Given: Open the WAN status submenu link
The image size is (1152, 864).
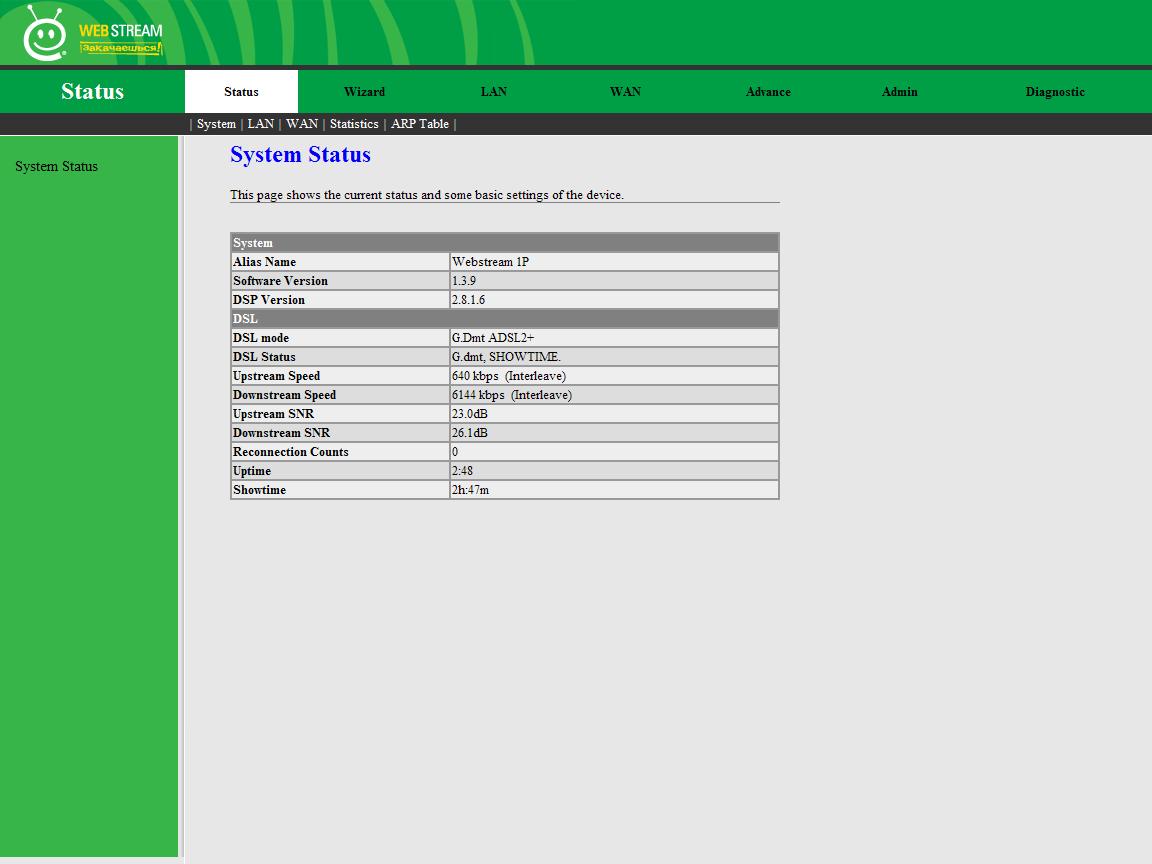Looking at the screenshot, I should tap(302, 124).
